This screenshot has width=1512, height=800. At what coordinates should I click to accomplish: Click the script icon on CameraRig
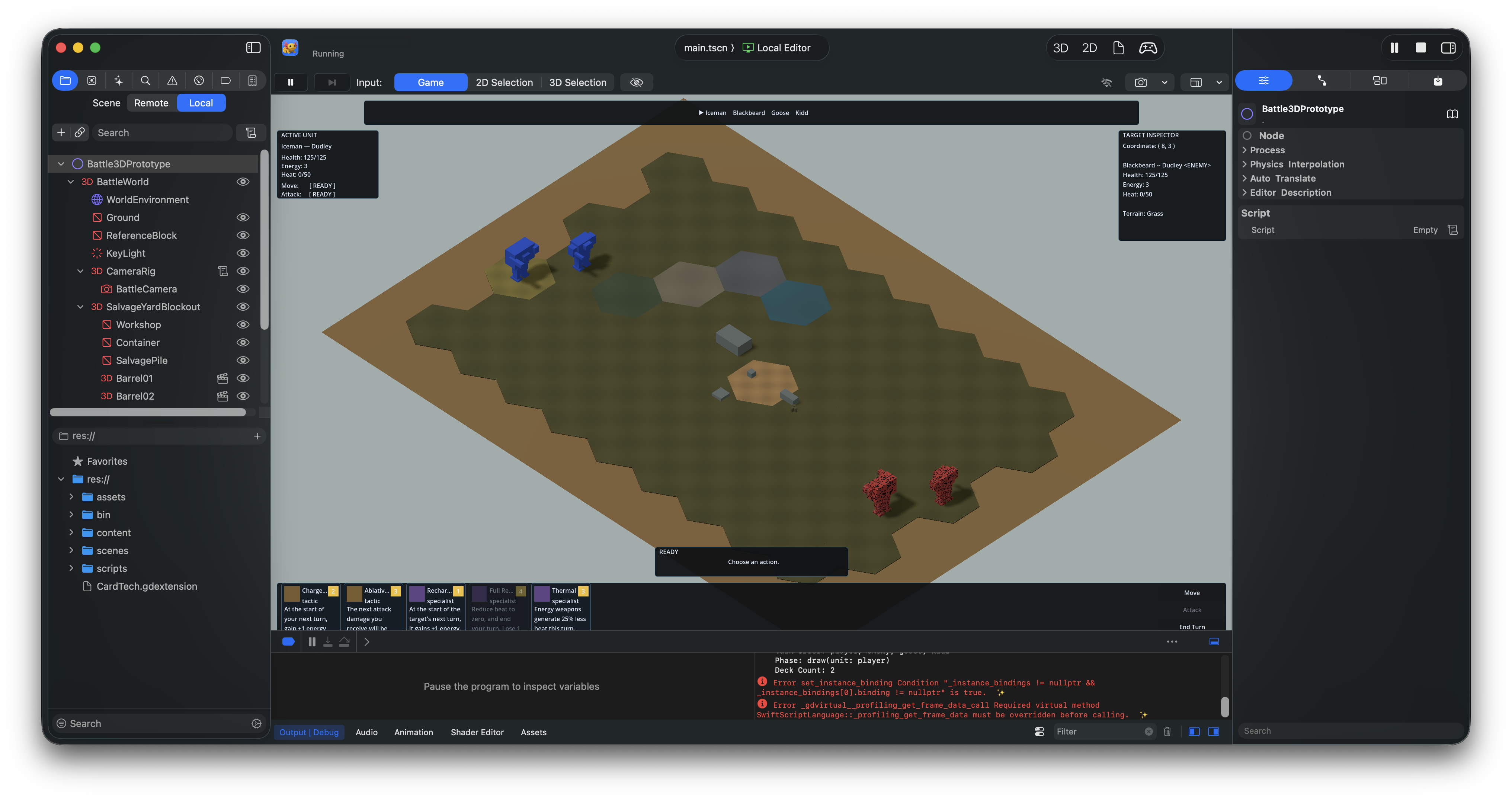(222, 271)
